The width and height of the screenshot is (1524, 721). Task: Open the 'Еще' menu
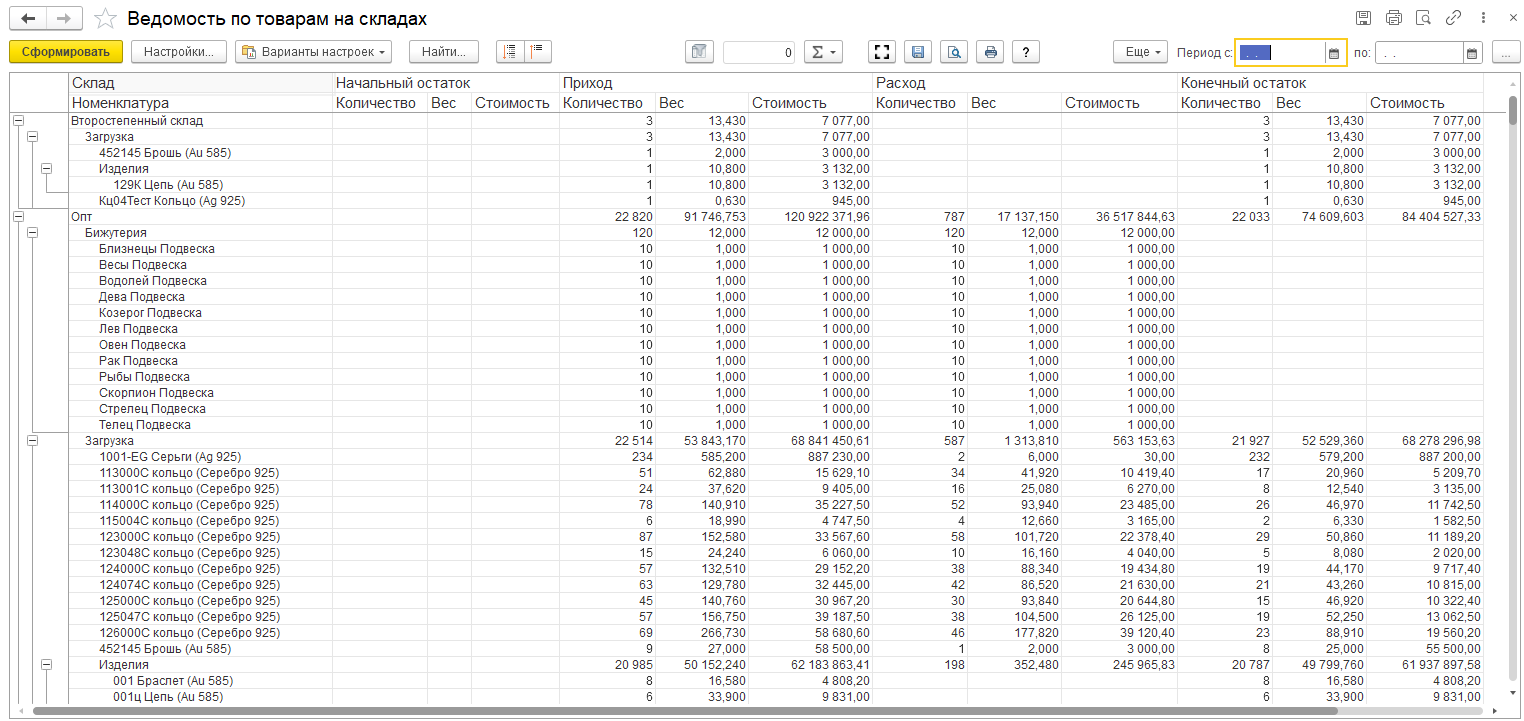1140,52
